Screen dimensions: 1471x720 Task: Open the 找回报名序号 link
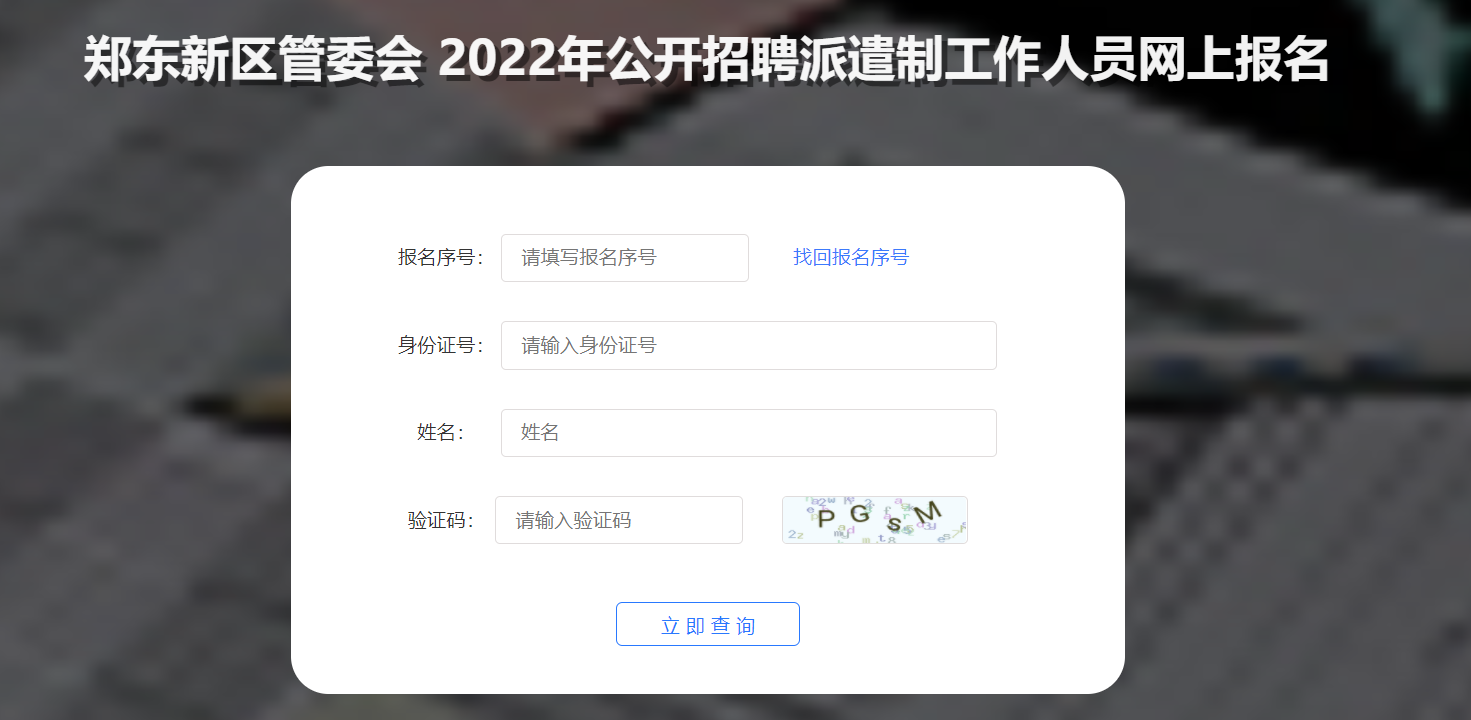point(851,258)
